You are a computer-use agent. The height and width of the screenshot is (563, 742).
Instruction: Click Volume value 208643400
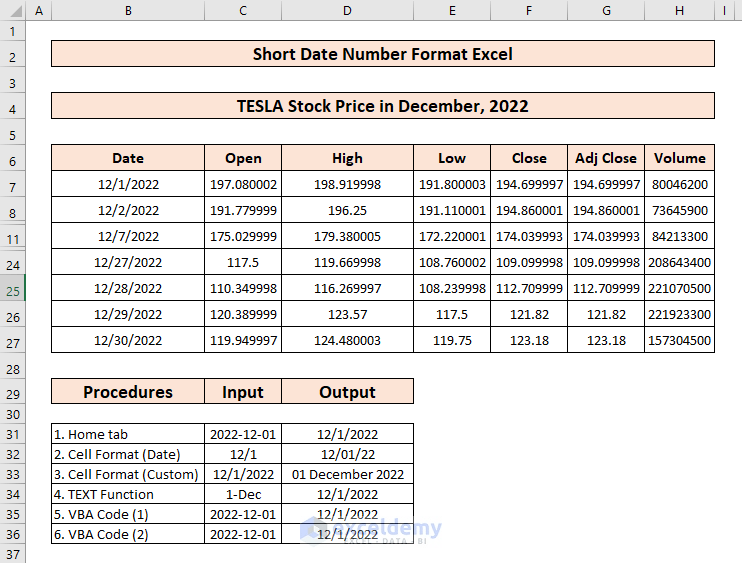click(x=679, y=262)
